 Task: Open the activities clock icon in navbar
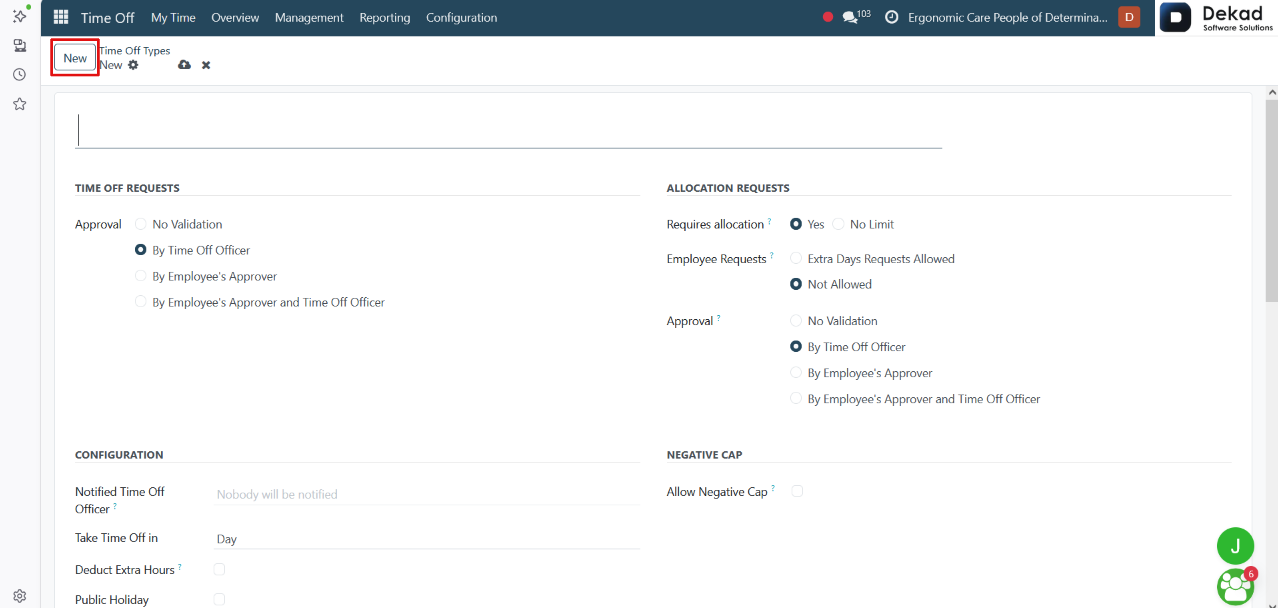click(x=891, y=17)
